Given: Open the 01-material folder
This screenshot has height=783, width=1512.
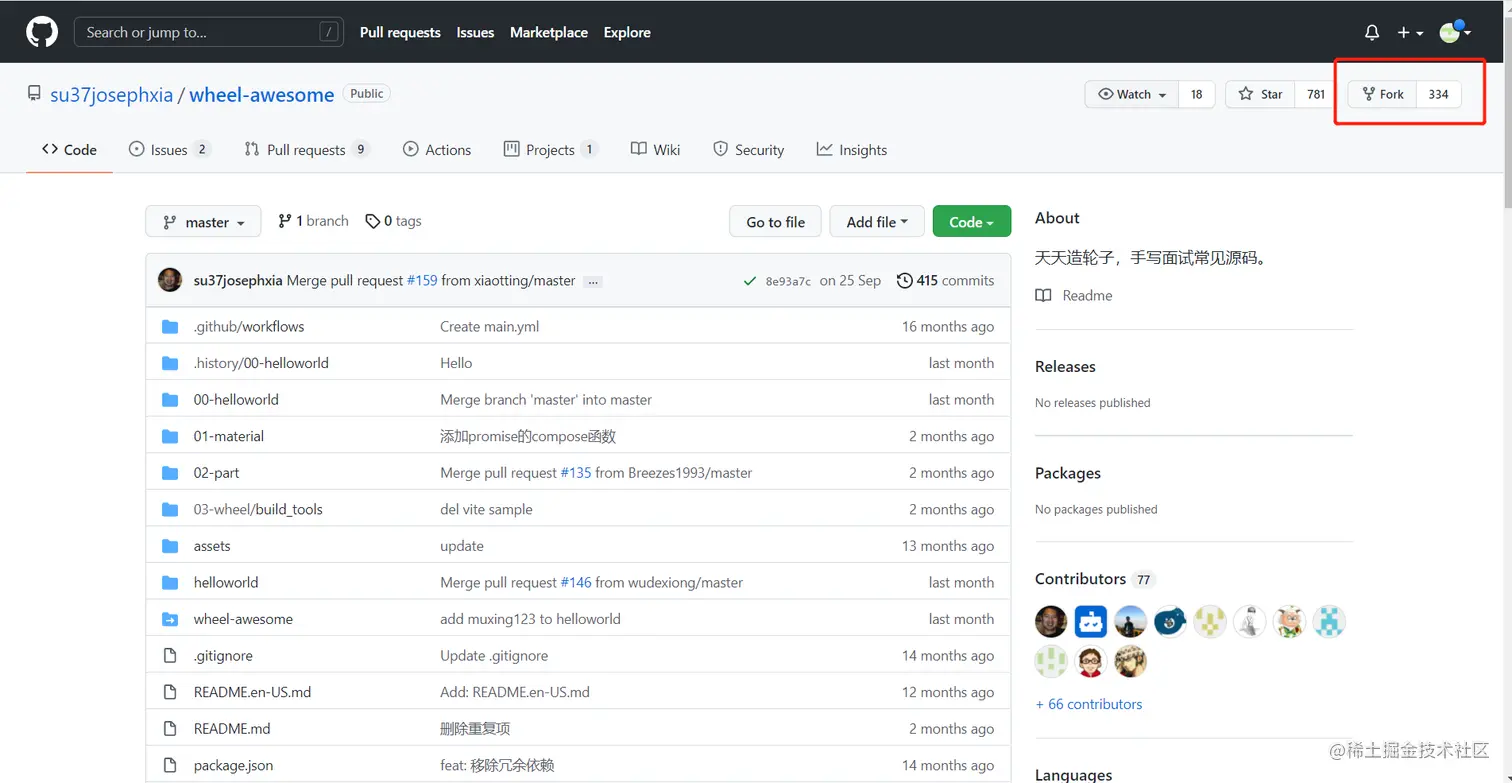Looking at the screenshot, I should tap(229, 436).
